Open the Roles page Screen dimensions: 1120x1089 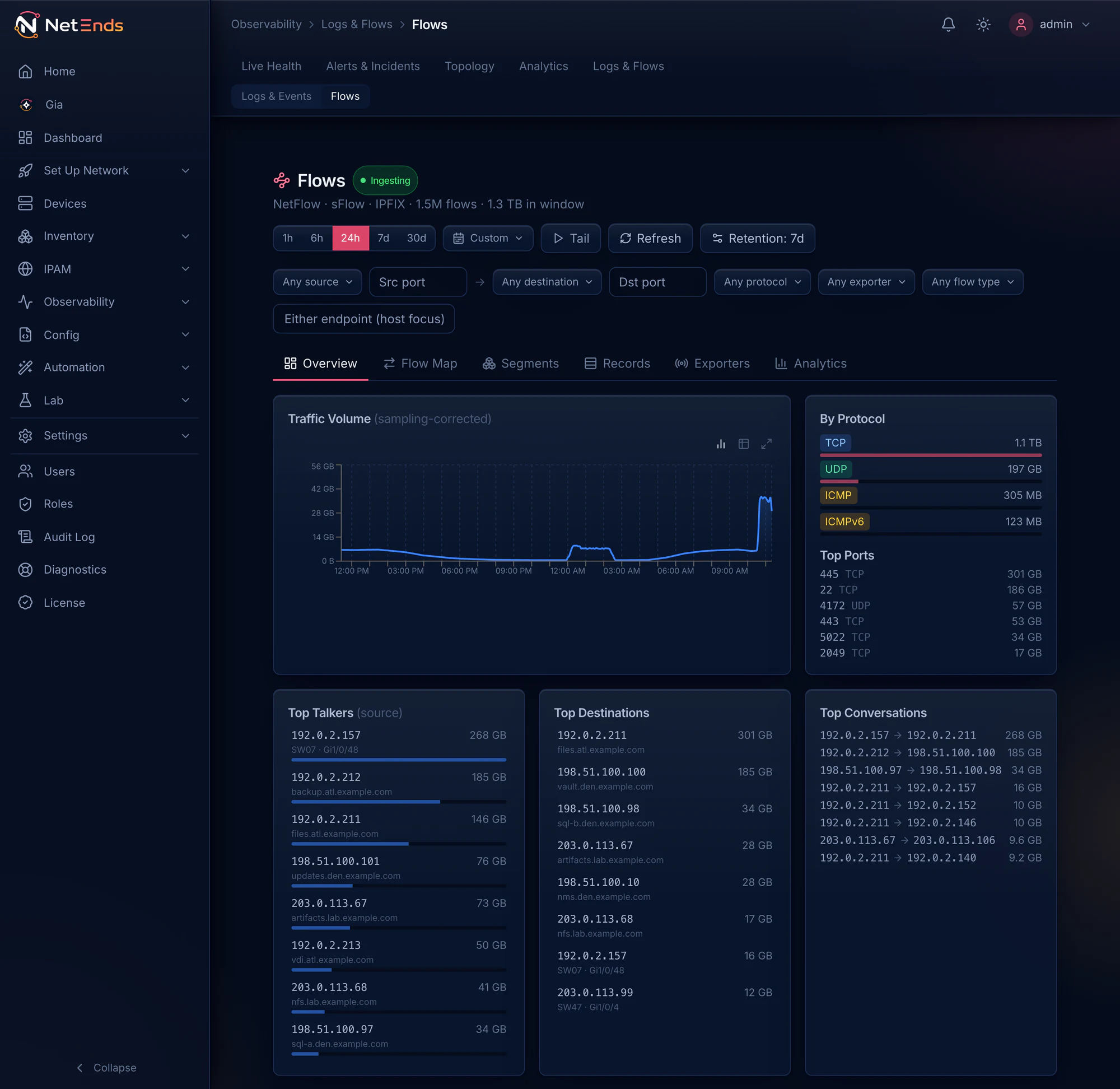coord(105,504)
